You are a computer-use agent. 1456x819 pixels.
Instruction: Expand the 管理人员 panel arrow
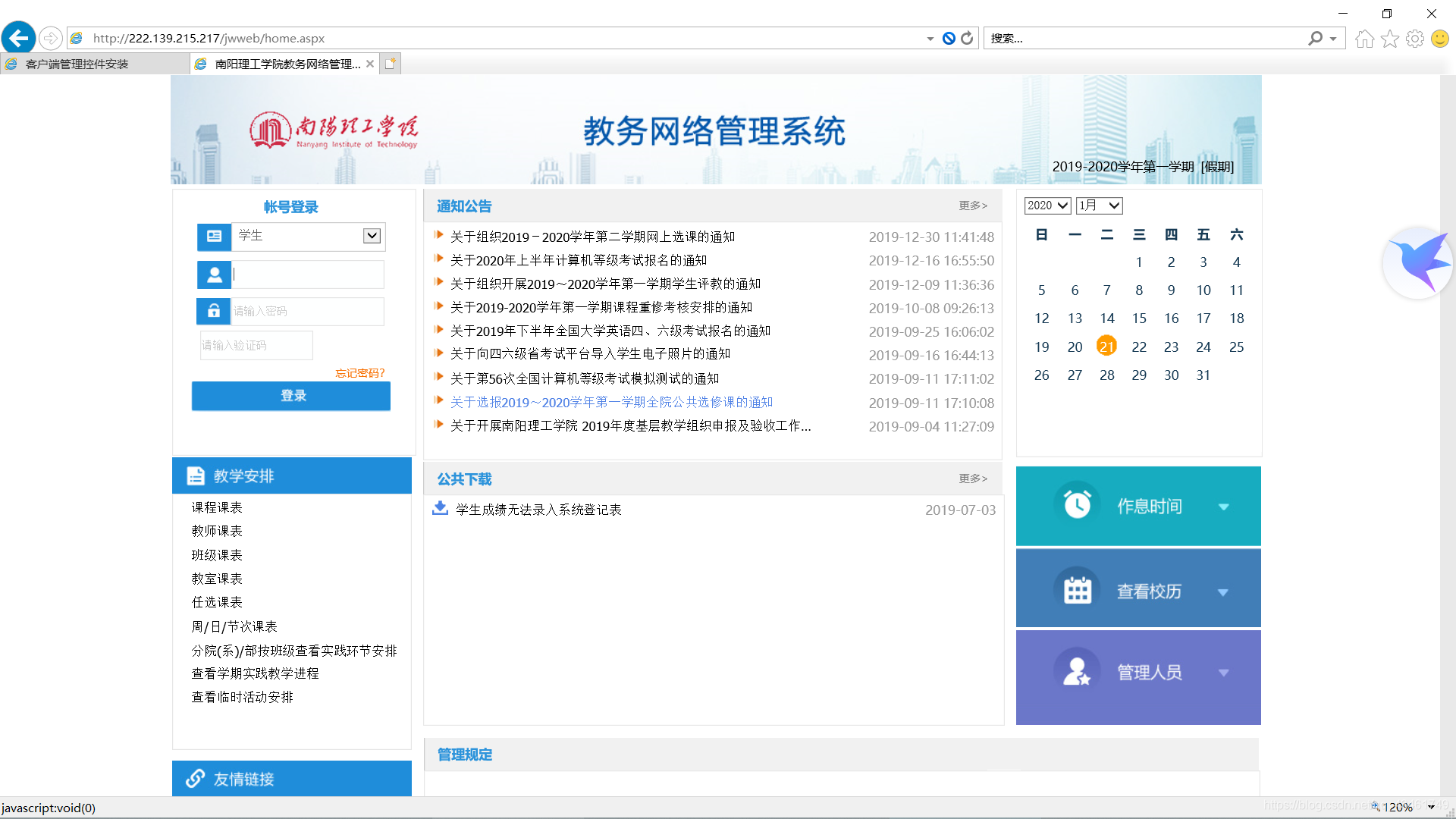pos(1223,673)
